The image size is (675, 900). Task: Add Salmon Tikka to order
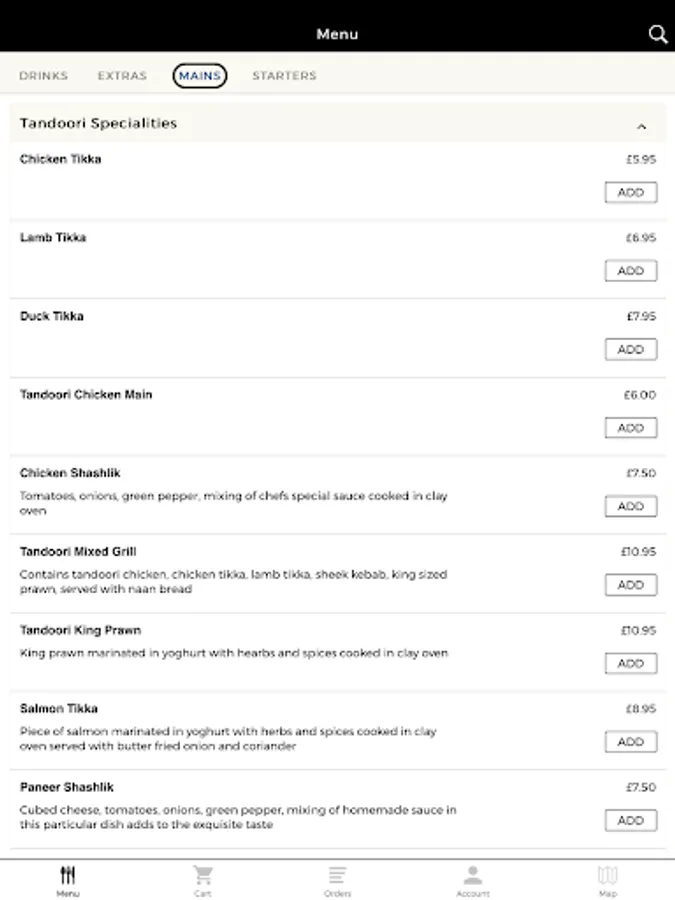(x=630, y=742)
